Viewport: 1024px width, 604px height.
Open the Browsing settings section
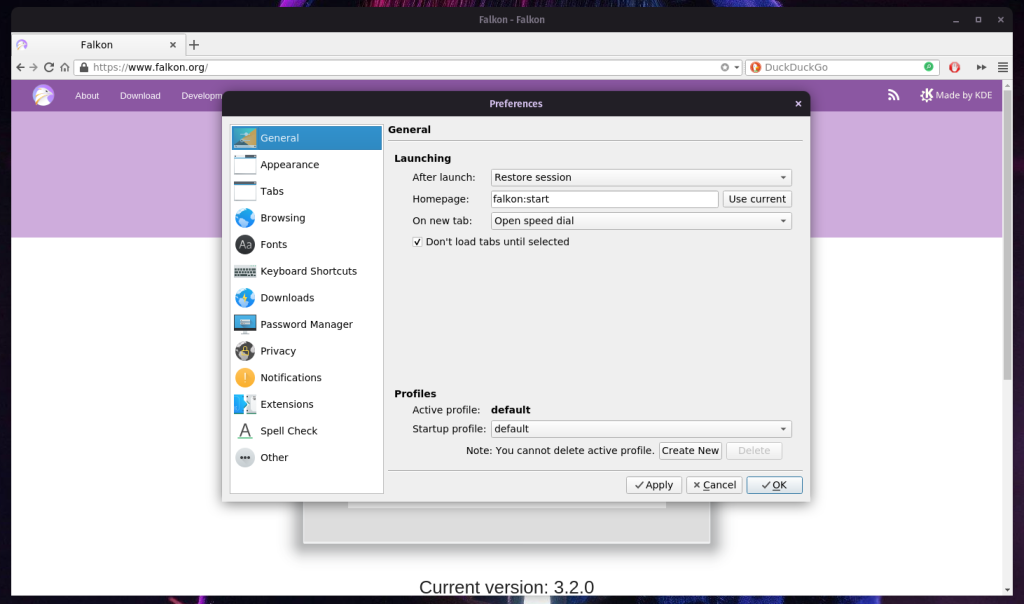click(282, 218)
